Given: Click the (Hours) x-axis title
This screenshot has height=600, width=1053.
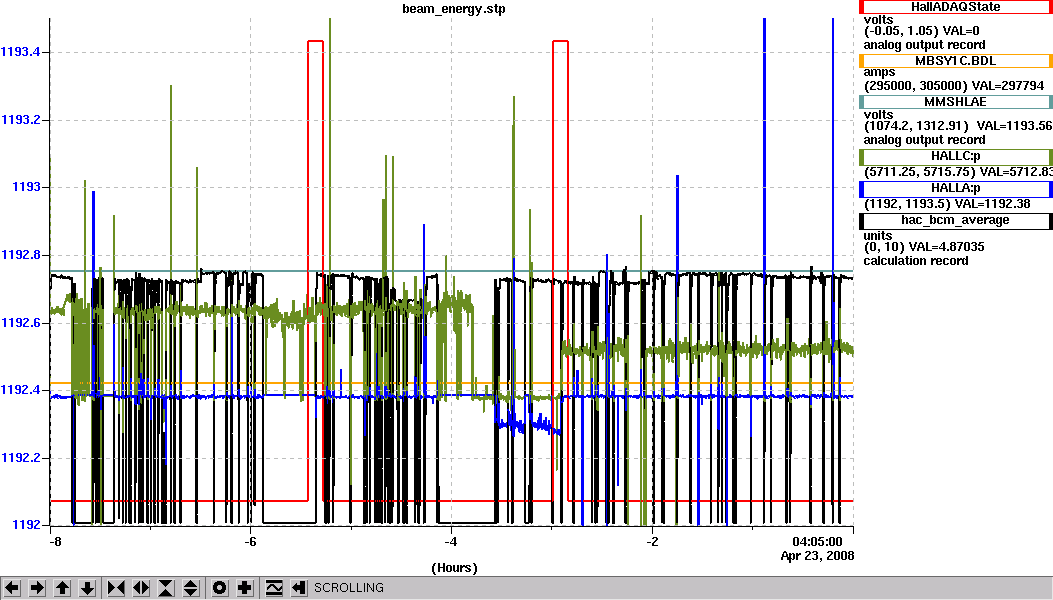Looking at the screenshot, I should [x=454, y=568].
